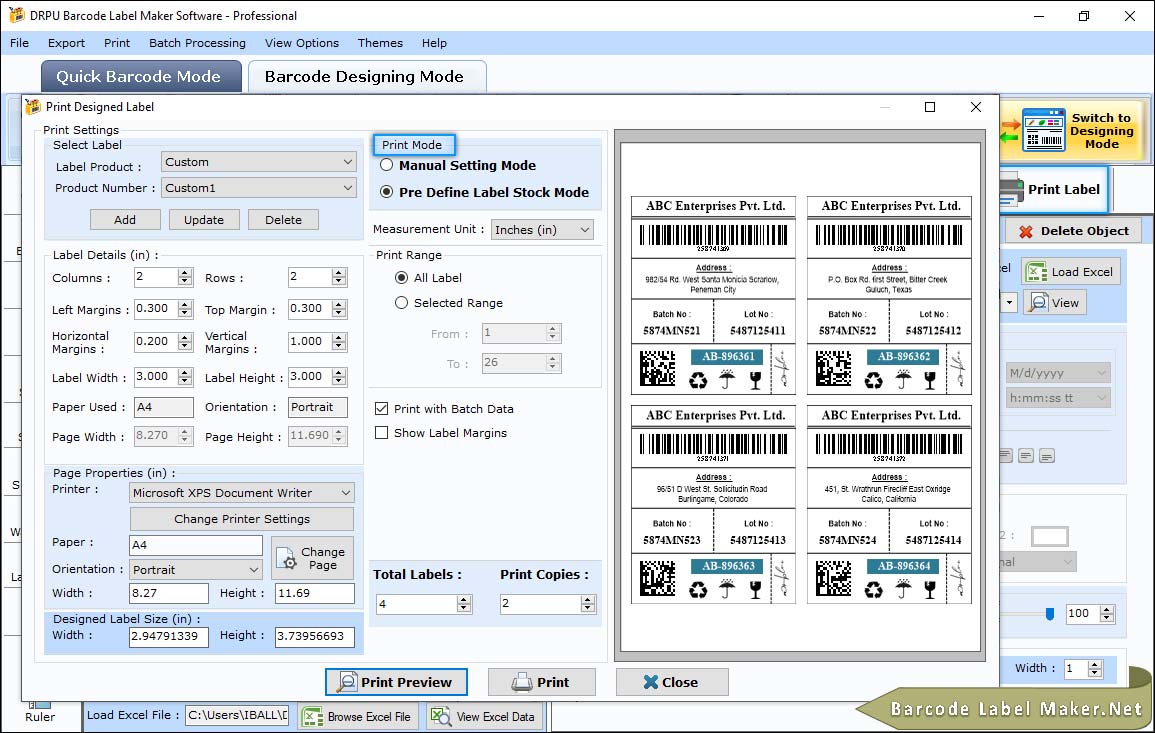The image size is (1155, 733).
Task: Click the Delete button under Select Label
Action: click(x=284, y=220)
